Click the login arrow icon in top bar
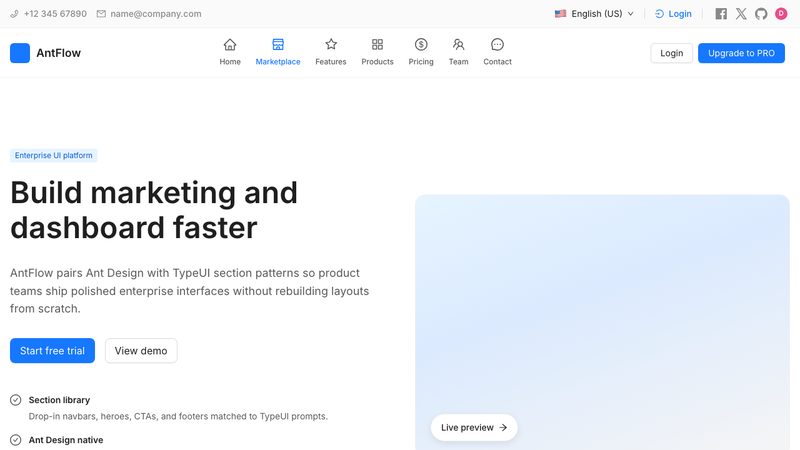800x450 pixels. click(659, 14)
